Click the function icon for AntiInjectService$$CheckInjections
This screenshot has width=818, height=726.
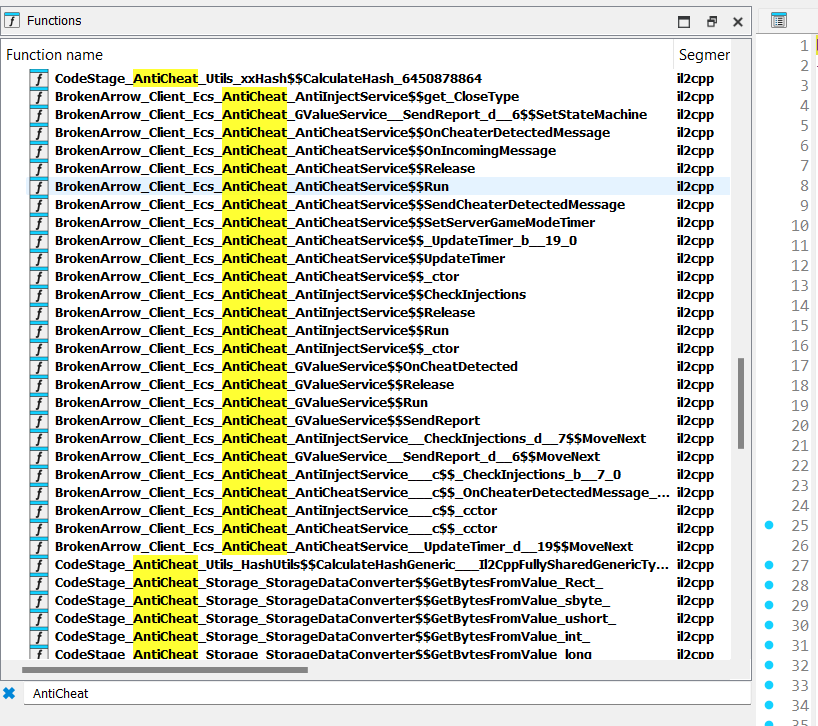coord(39,295)
